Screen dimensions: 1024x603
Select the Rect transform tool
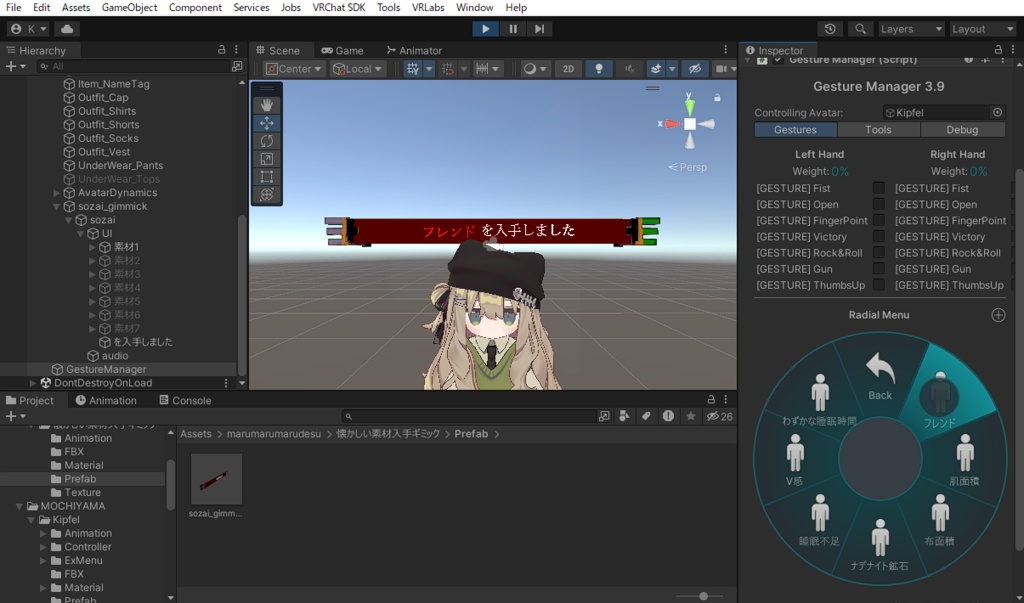point(266,176)
